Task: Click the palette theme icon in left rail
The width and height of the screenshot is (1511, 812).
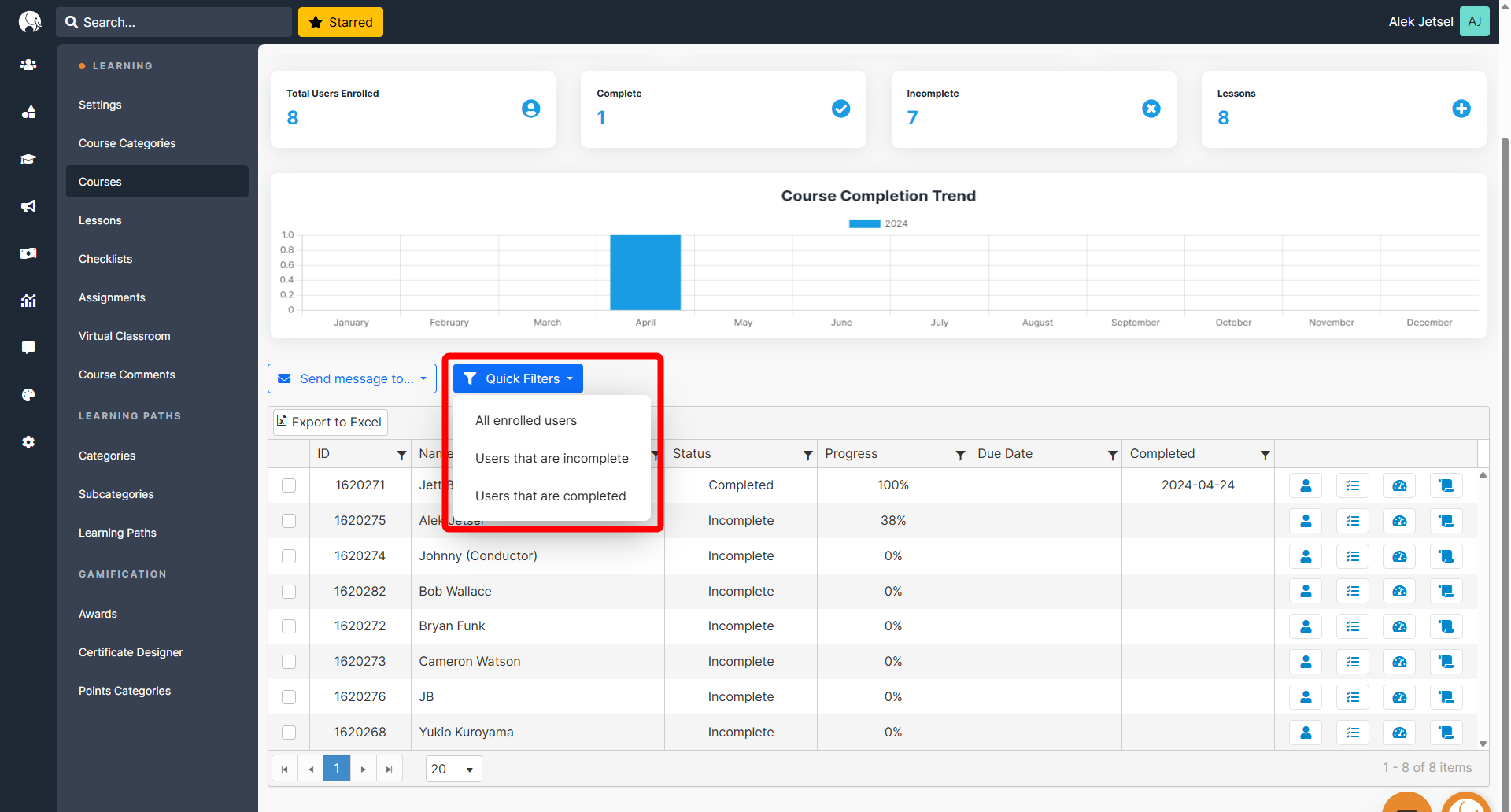Action: click(x=28, y=395)
